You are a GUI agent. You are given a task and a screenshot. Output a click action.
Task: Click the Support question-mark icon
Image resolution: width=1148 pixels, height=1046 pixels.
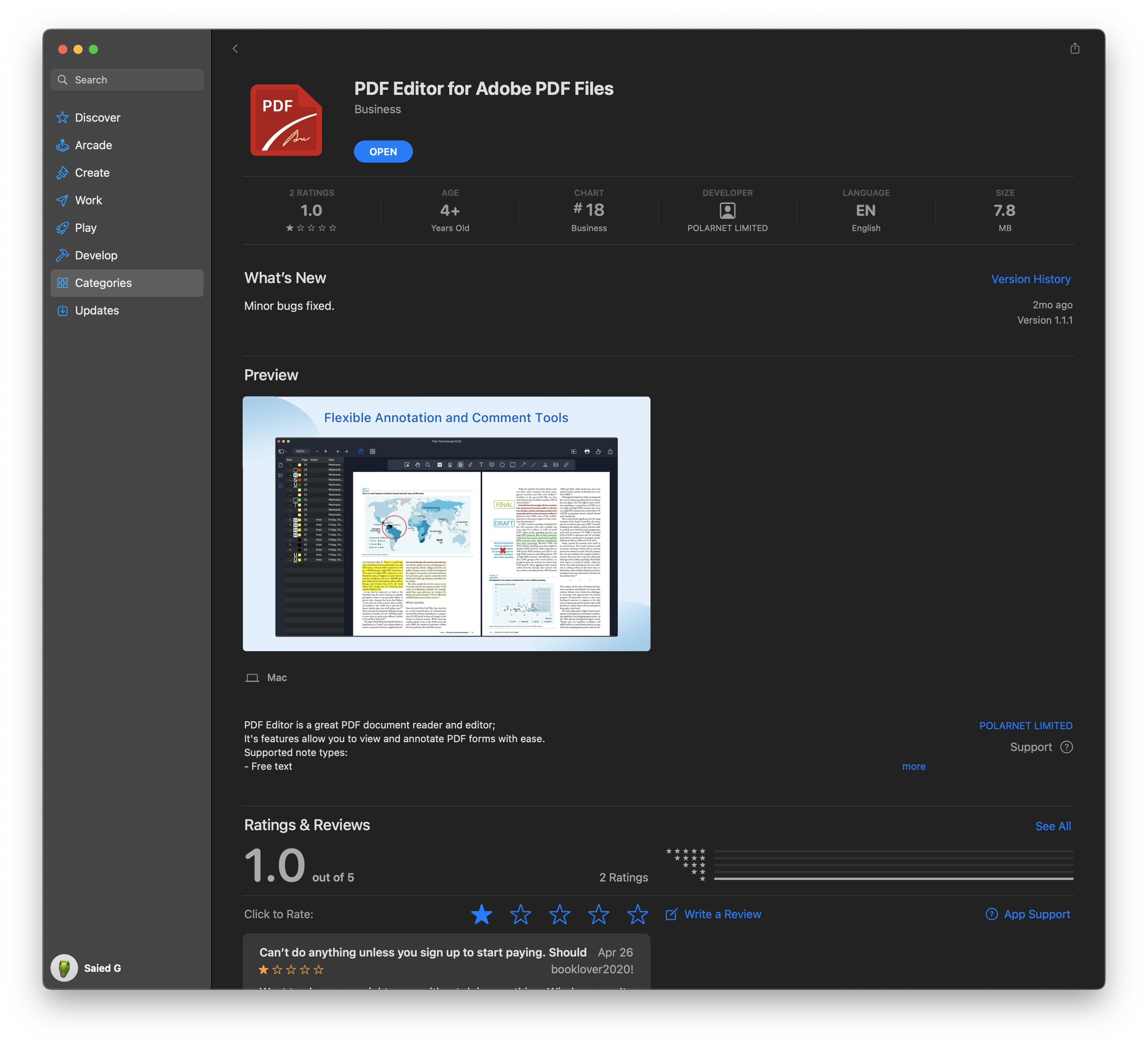pyautogui.click(x=1066, y=747)
